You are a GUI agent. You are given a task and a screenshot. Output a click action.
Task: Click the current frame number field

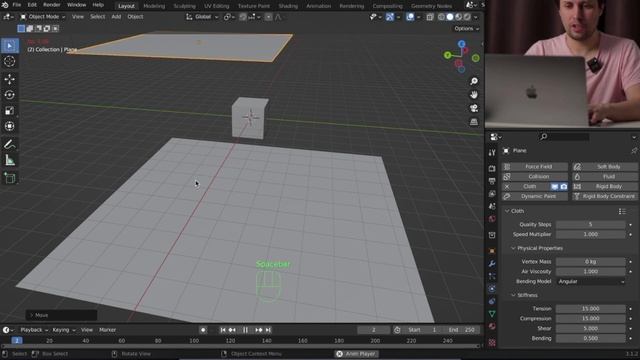point(373,330)
